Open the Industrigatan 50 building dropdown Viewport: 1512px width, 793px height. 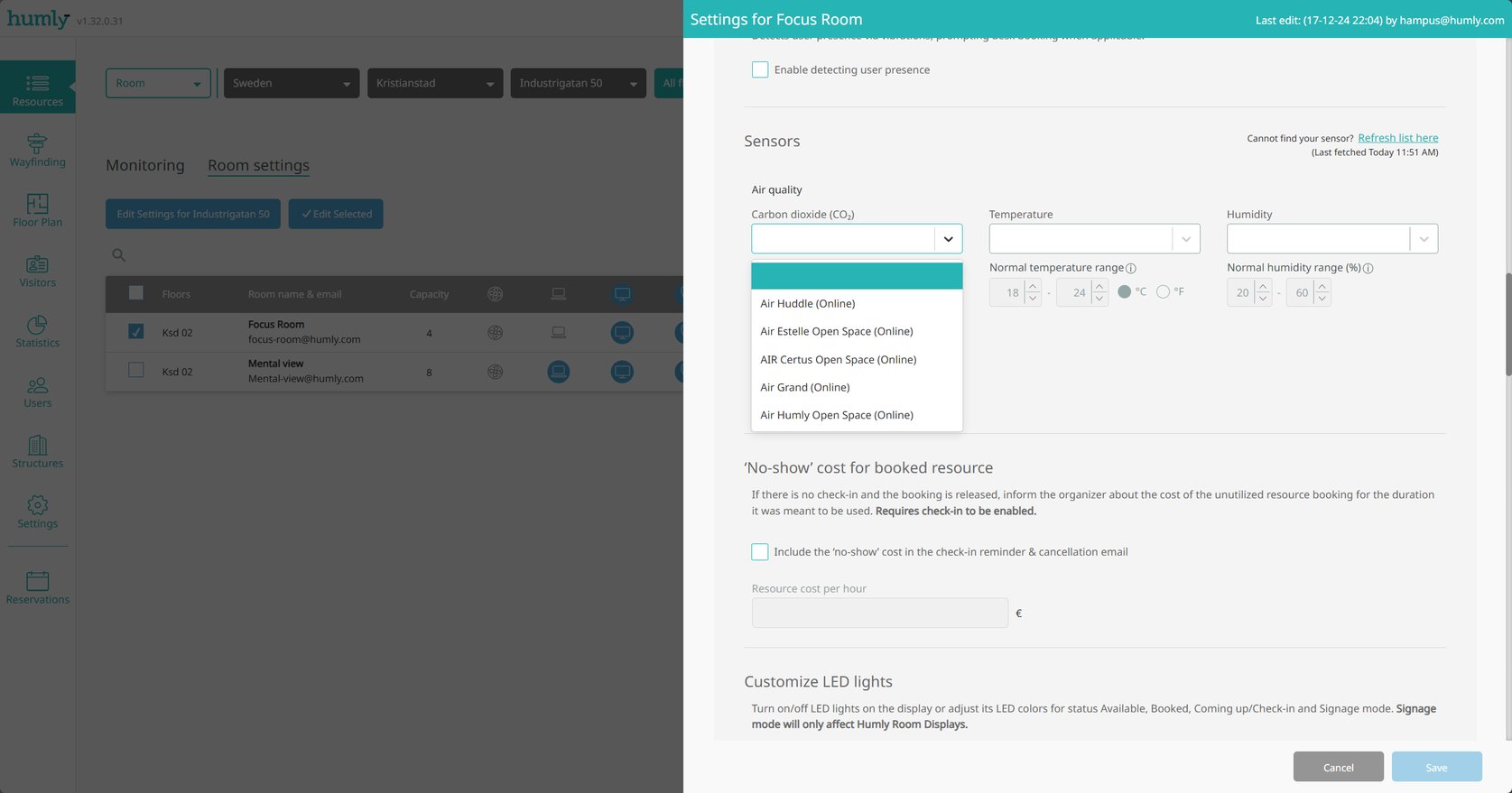(579, 83)
